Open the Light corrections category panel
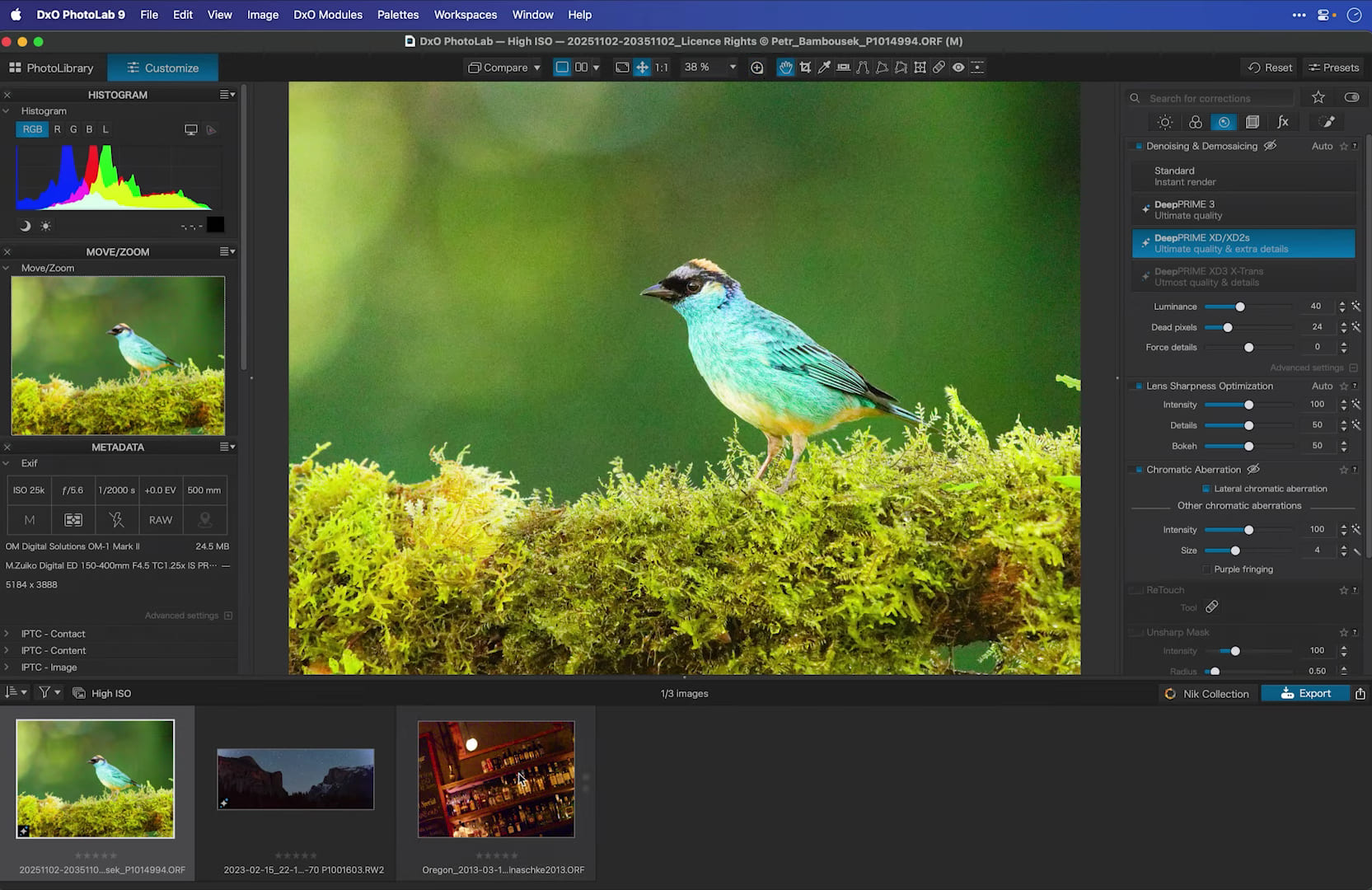This screenshot has width=1372, height=890. 1165,121
